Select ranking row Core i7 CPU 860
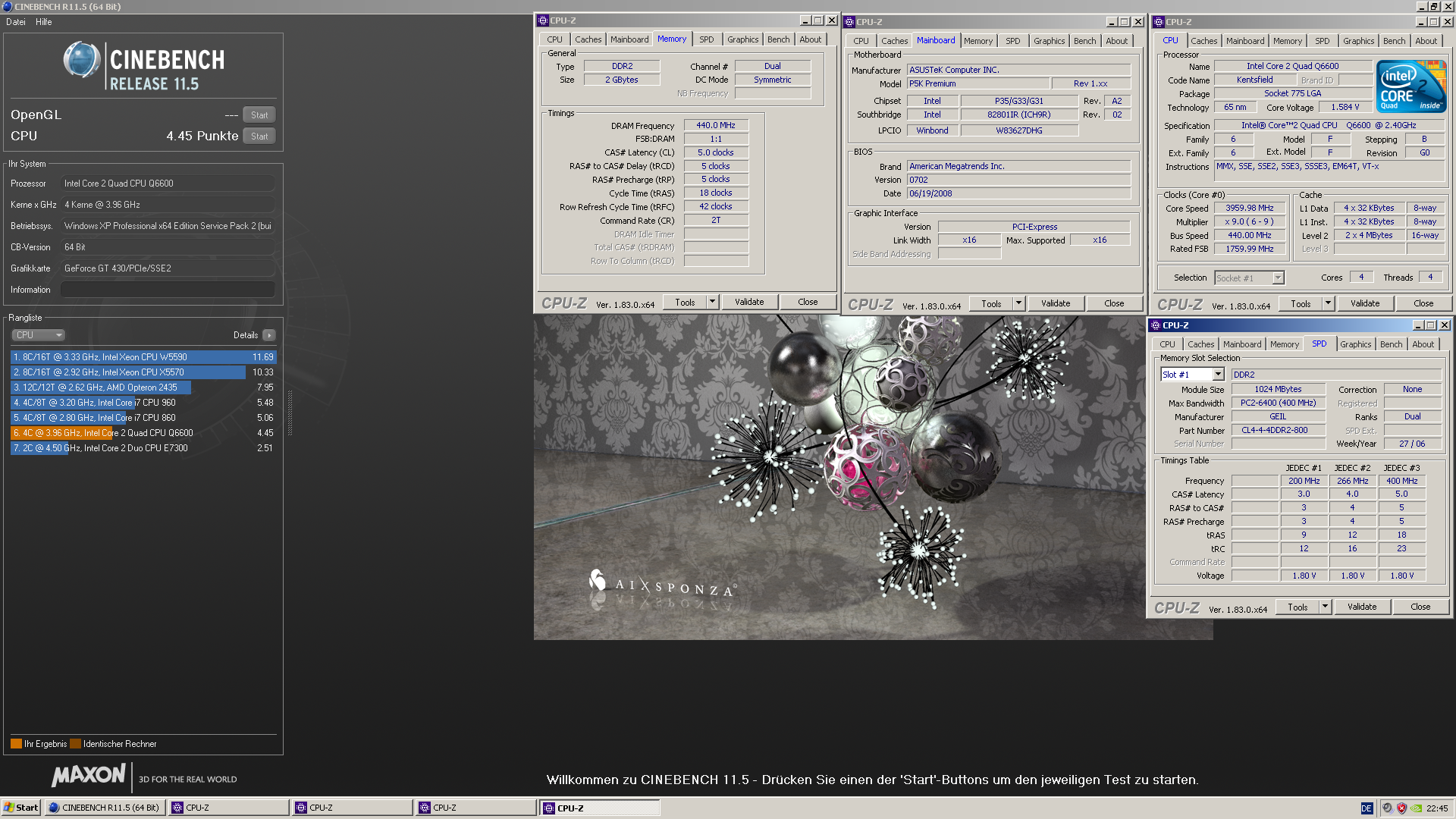The image size is (1456, 819). [x=143, y=418]
